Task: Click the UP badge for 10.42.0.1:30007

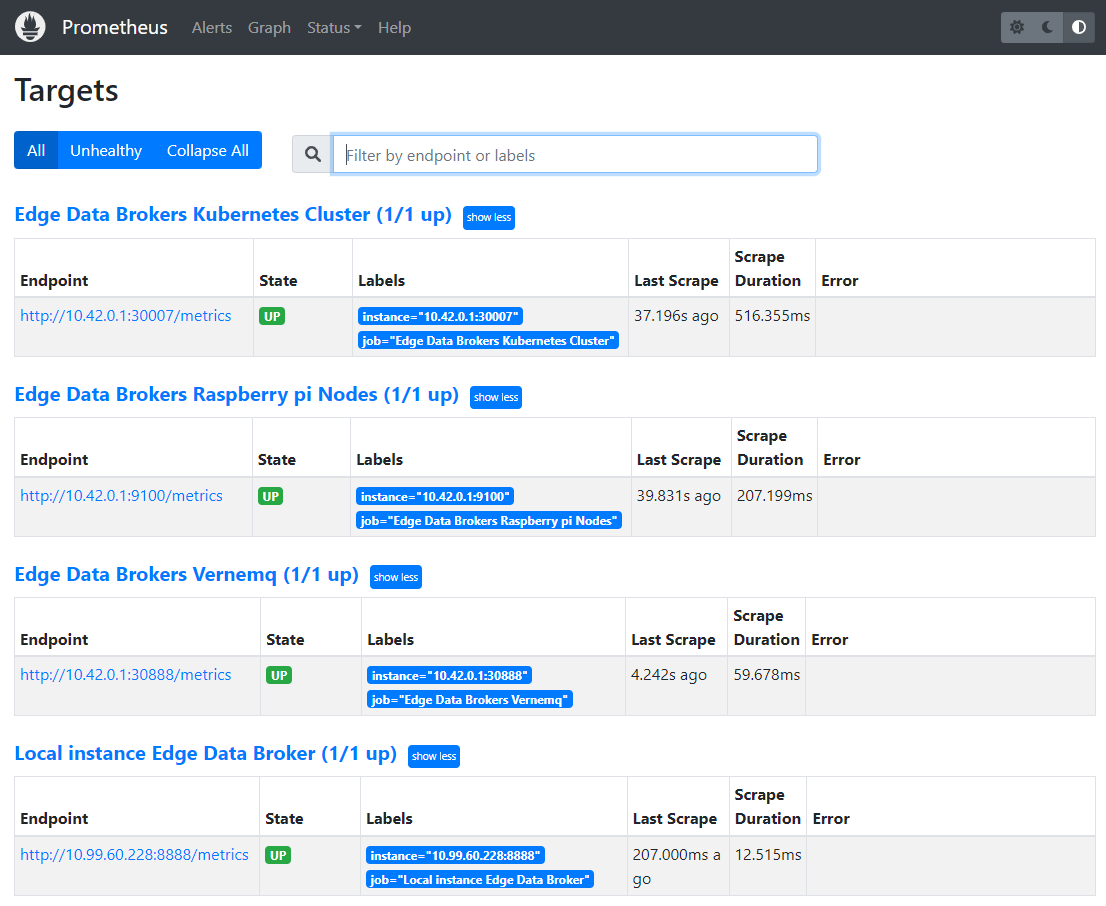Action: (272, 316)
